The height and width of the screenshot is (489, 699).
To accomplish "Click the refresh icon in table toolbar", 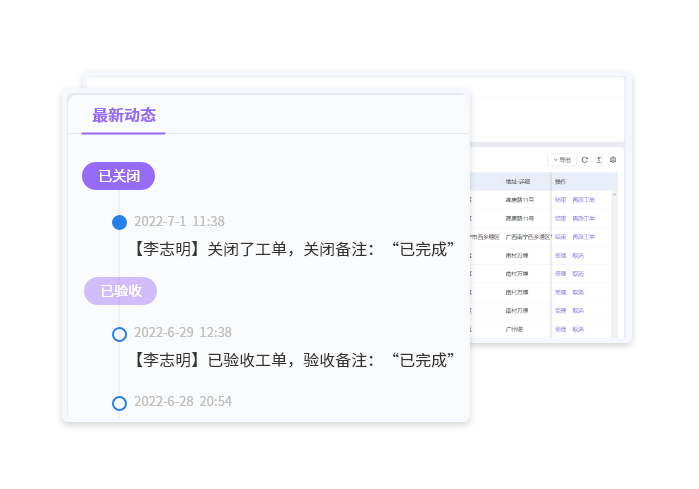I will click(584, 160).
